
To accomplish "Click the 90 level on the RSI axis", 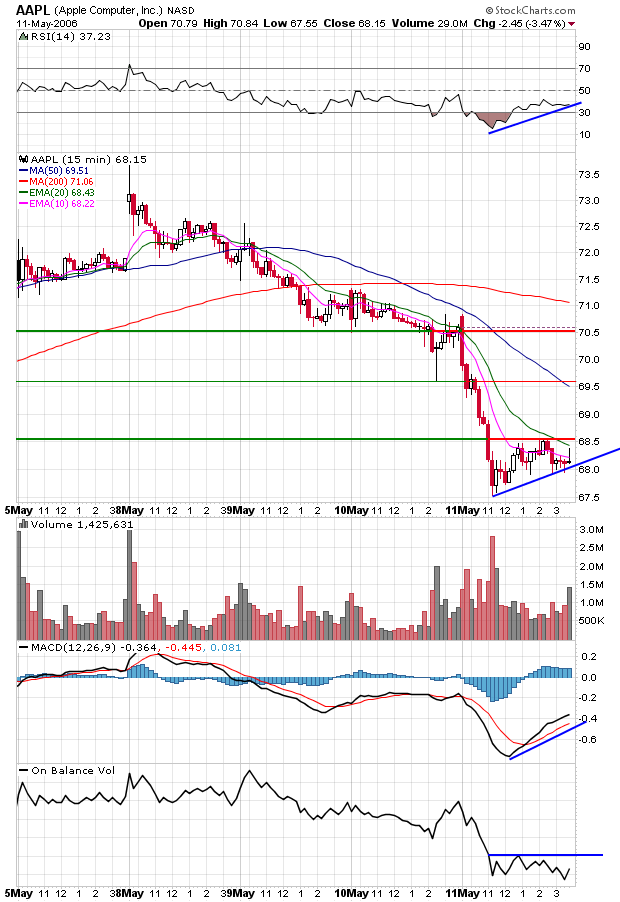I will coord(584,47).
